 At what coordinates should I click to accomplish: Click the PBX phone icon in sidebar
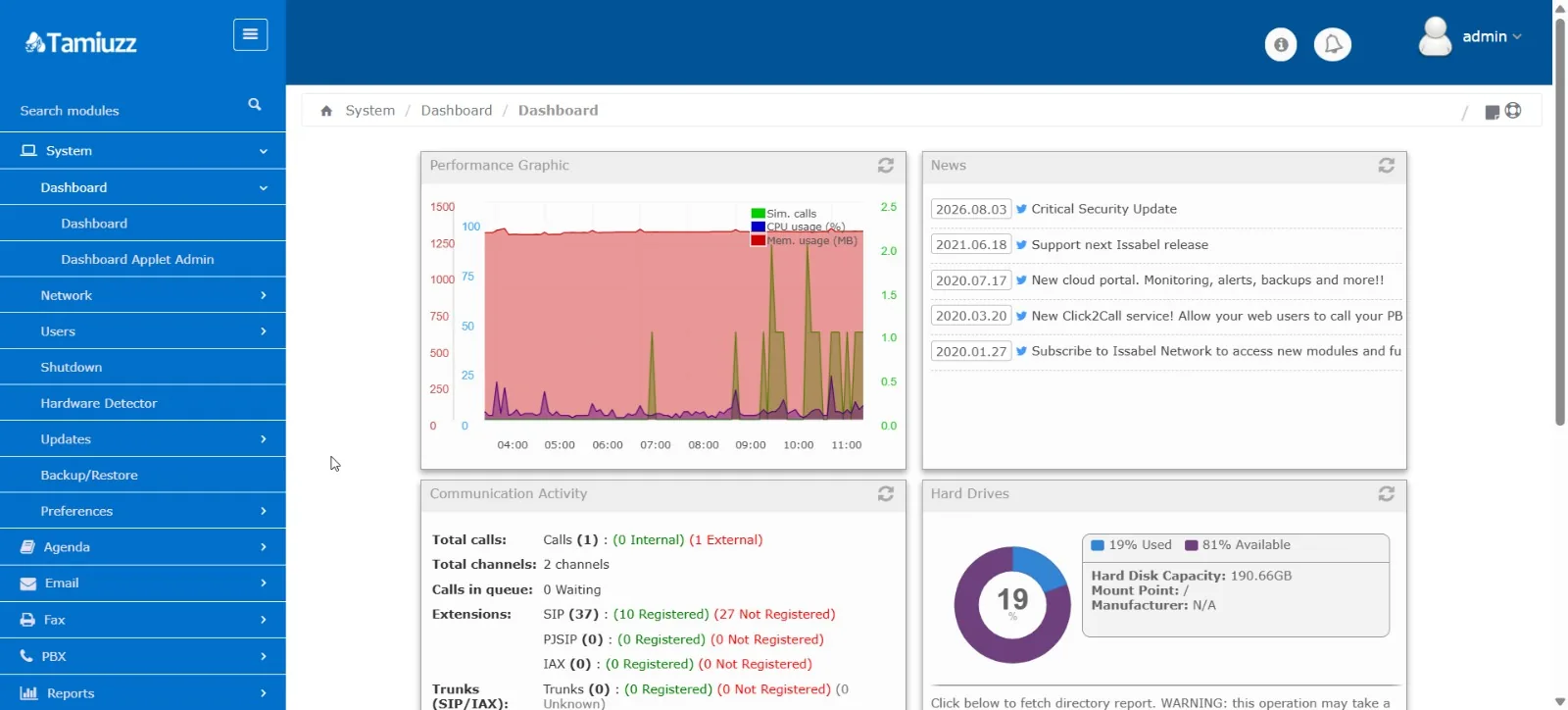coord(26,656)
